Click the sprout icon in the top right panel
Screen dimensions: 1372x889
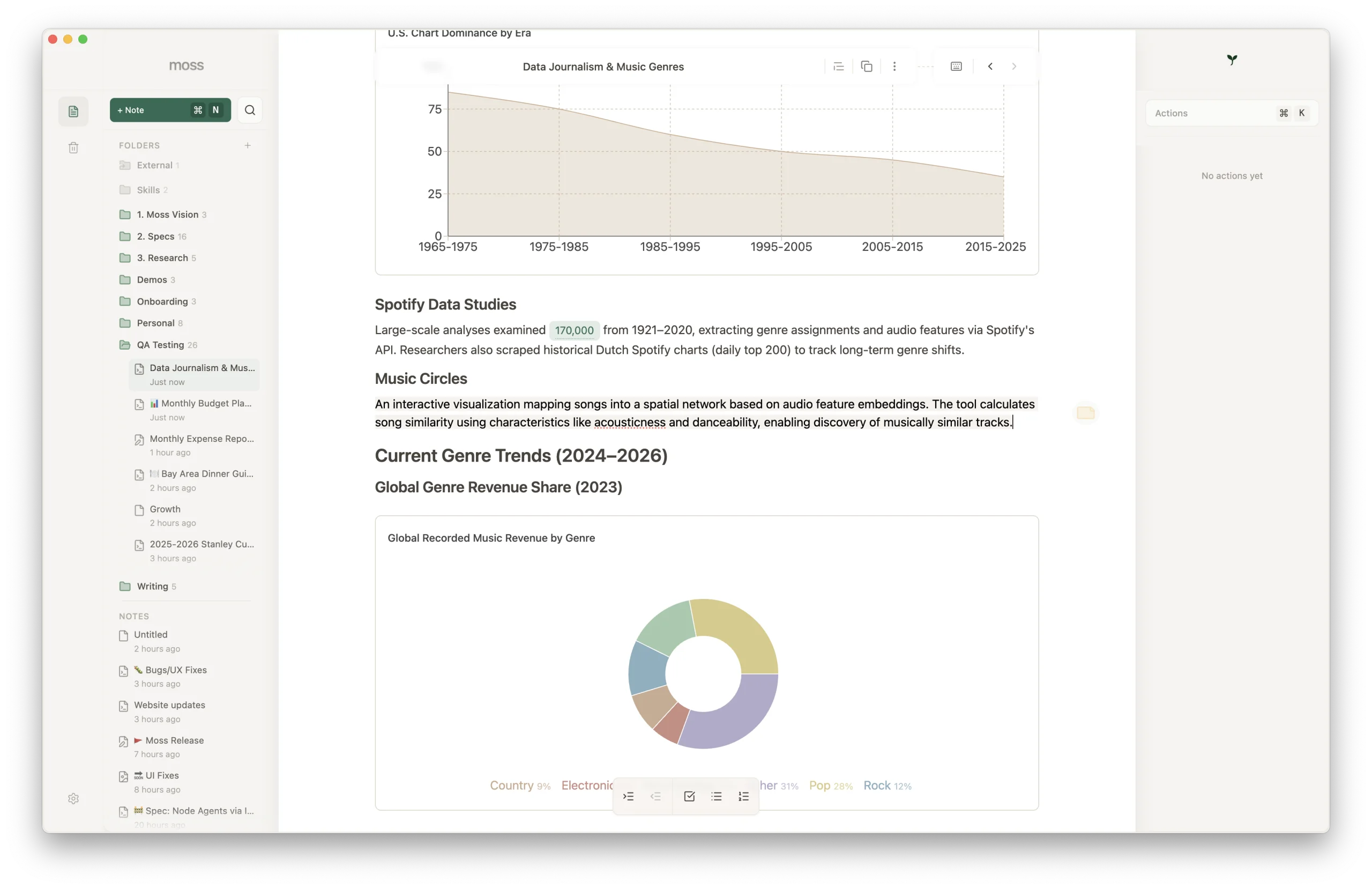[1232, 60]
